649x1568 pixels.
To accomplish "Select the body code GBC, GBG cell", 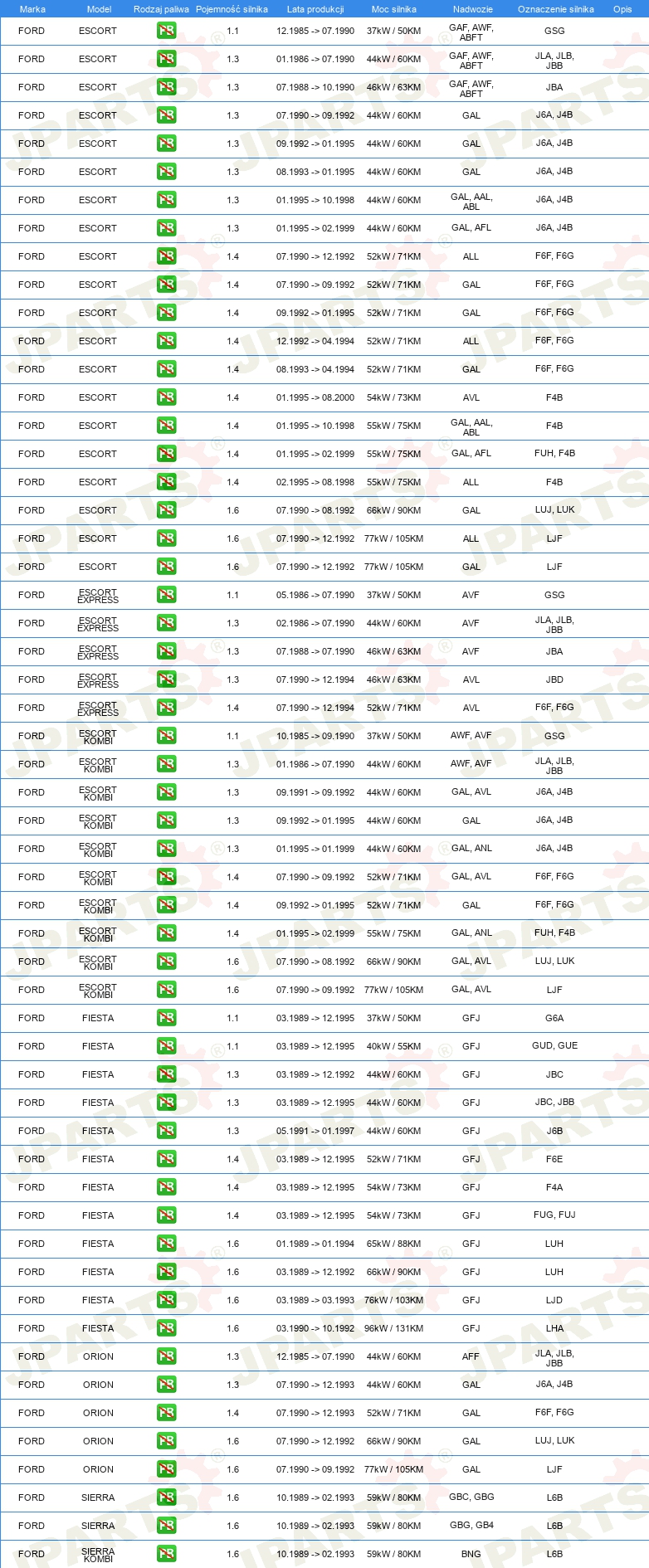I will click(471, 1497).
